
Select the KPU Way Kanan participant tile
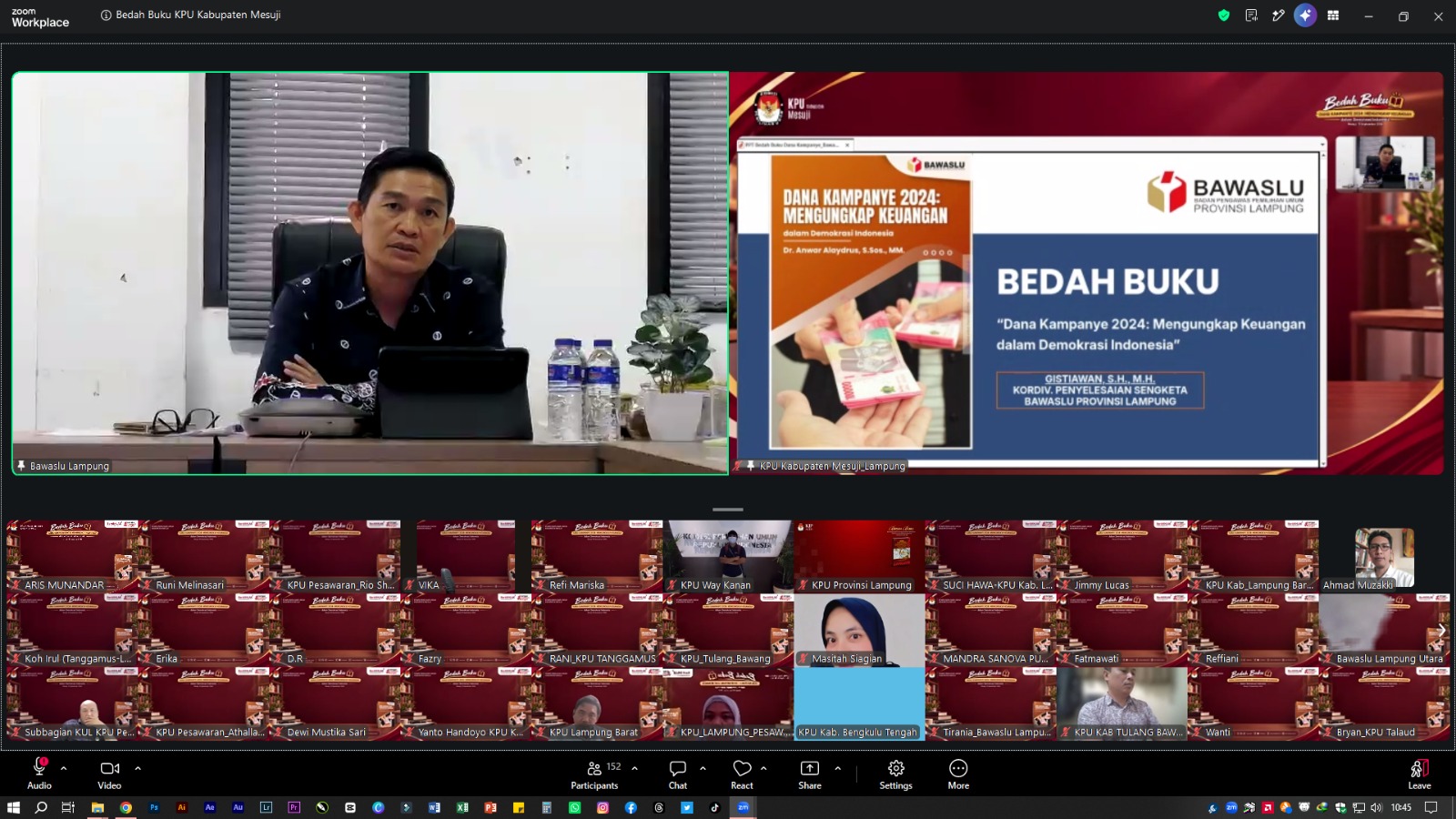tap(728, 556)
